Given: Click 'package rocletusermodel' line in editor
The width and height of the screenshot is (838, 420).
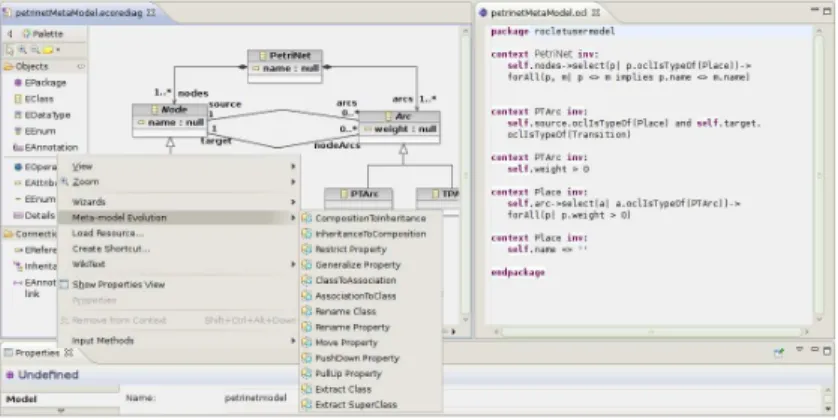Looking at the screenshot, I should click(553, 32).
